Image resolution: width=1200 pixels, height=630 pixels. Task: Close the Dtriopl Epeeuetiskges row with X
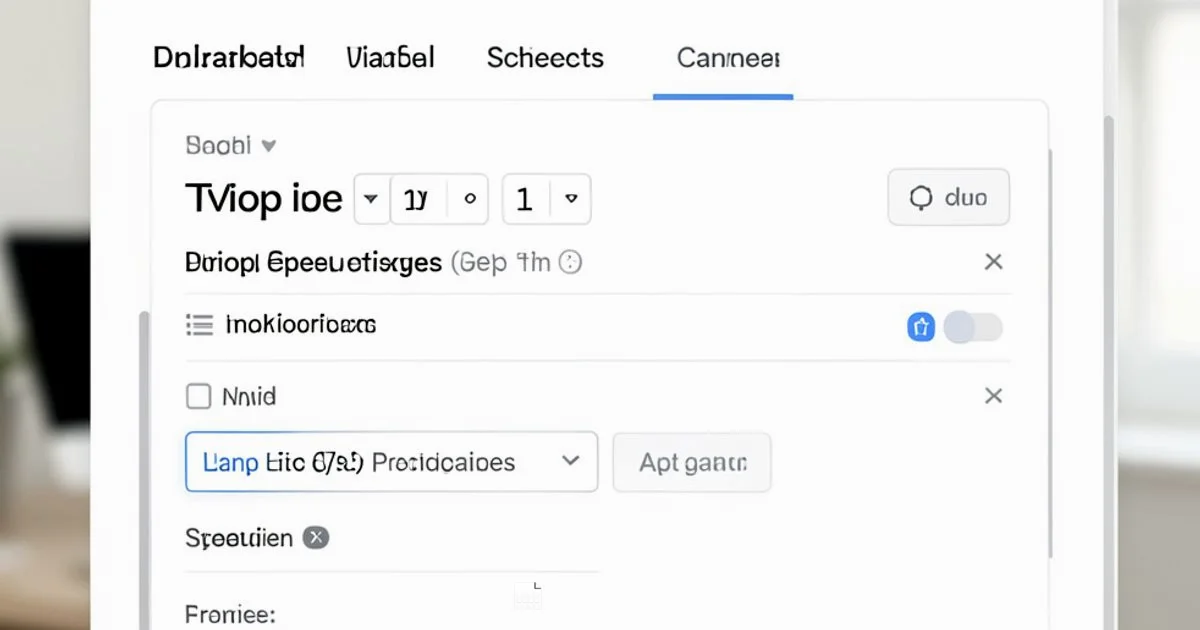coord(993,262)
